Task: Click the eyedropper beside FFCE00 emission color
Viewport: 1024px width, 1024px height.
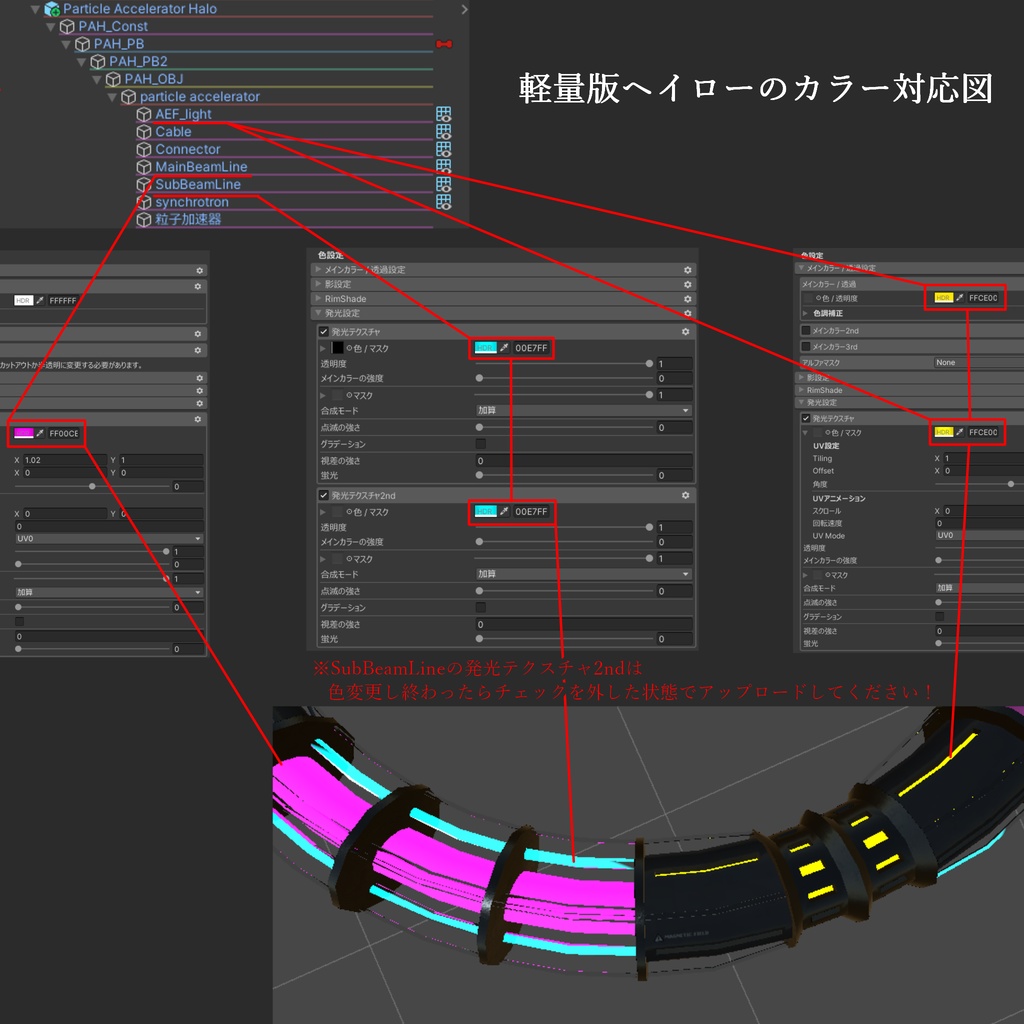Action: point(960,432)
